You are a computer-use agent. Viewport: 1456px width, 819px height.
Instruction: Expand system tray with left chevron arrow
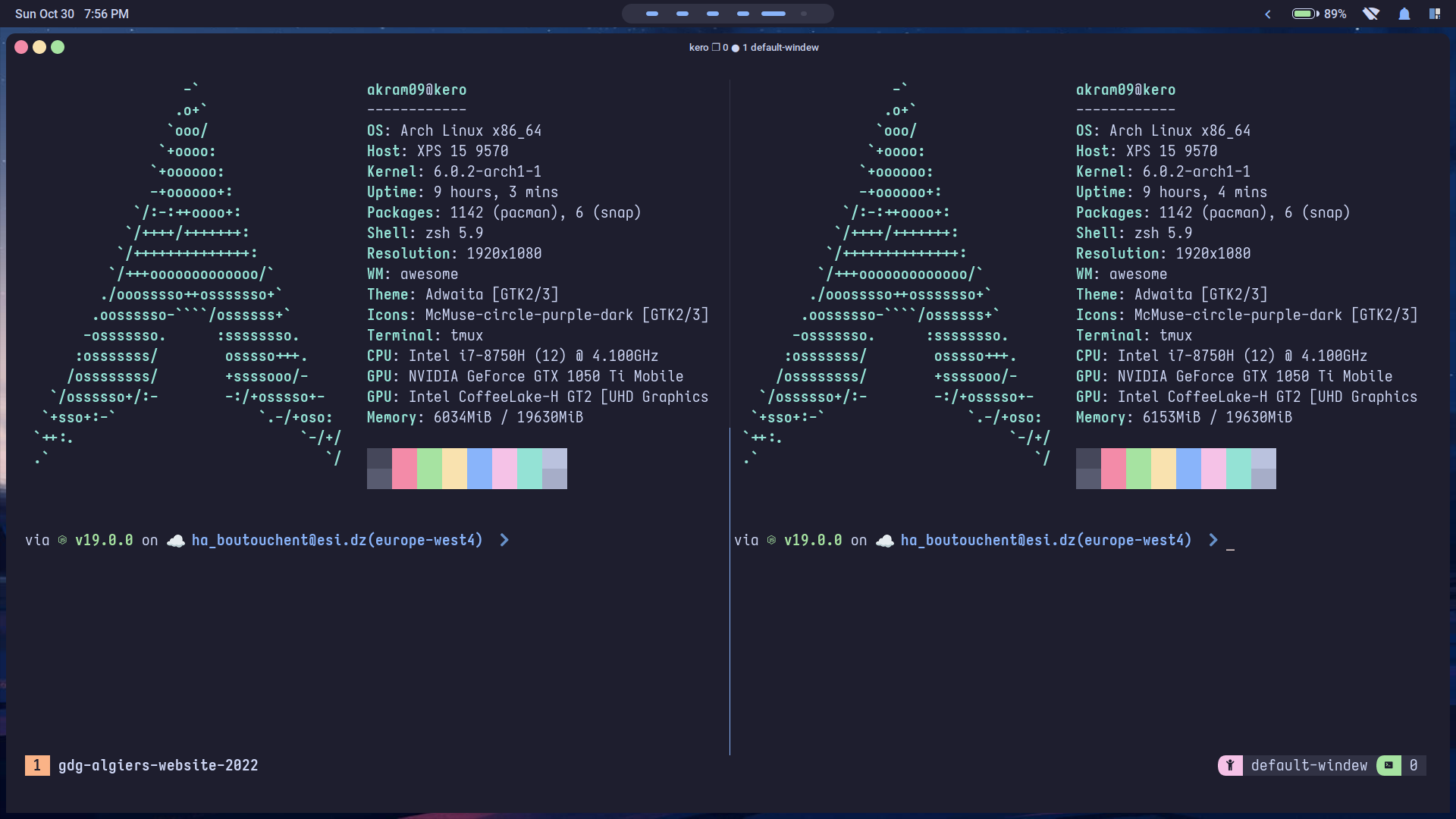click(1267, 14)
